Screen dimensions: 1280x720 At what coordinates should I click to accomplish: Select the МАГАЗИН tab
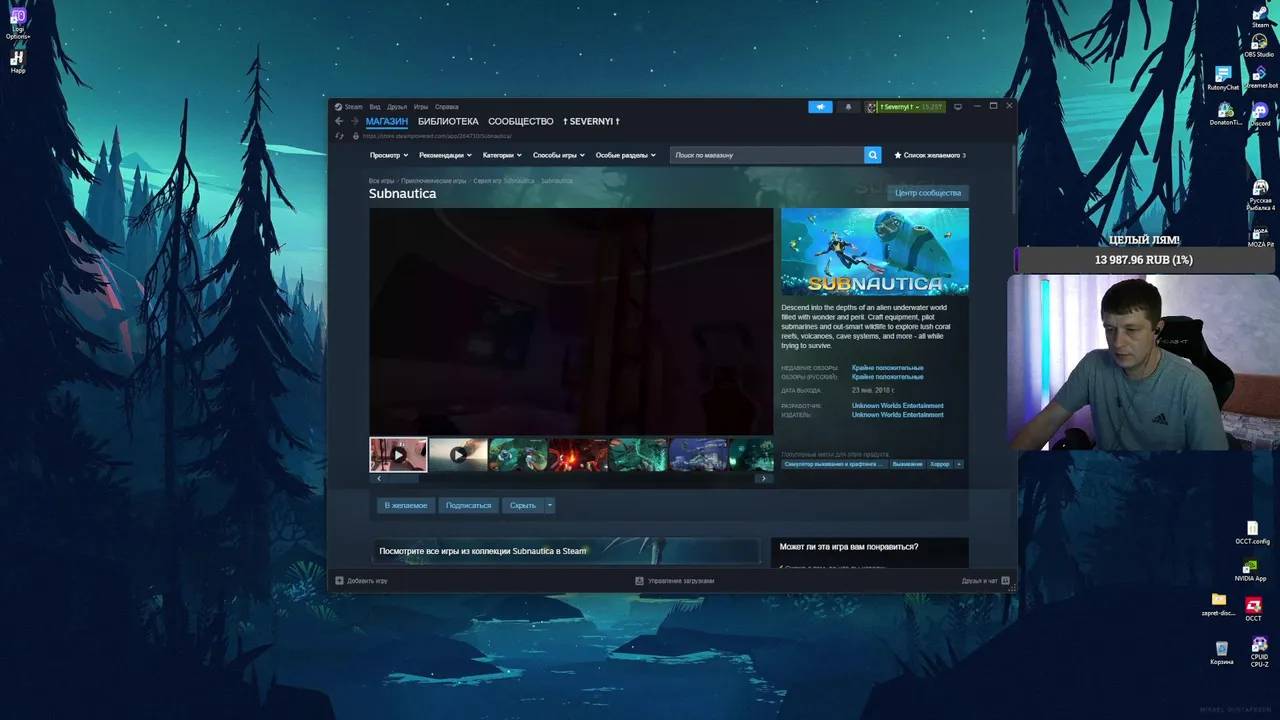click(x=387, y=122)
